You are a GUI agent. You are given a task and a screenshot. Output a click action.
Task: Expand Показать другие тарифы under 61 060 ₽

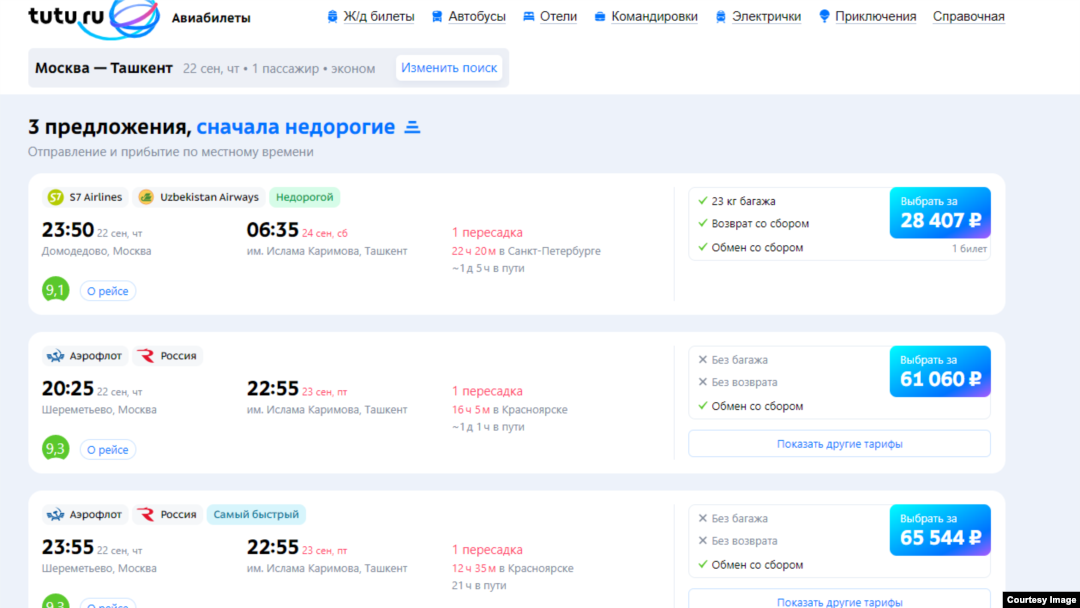(x=840, y=444)
